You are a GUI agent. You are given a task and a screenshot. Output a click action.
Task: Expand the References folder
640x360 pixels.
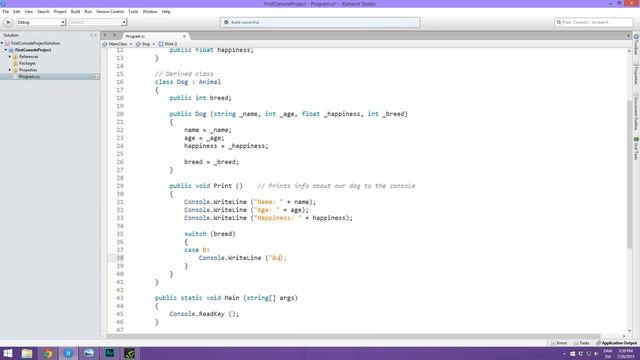pos(10,57)
